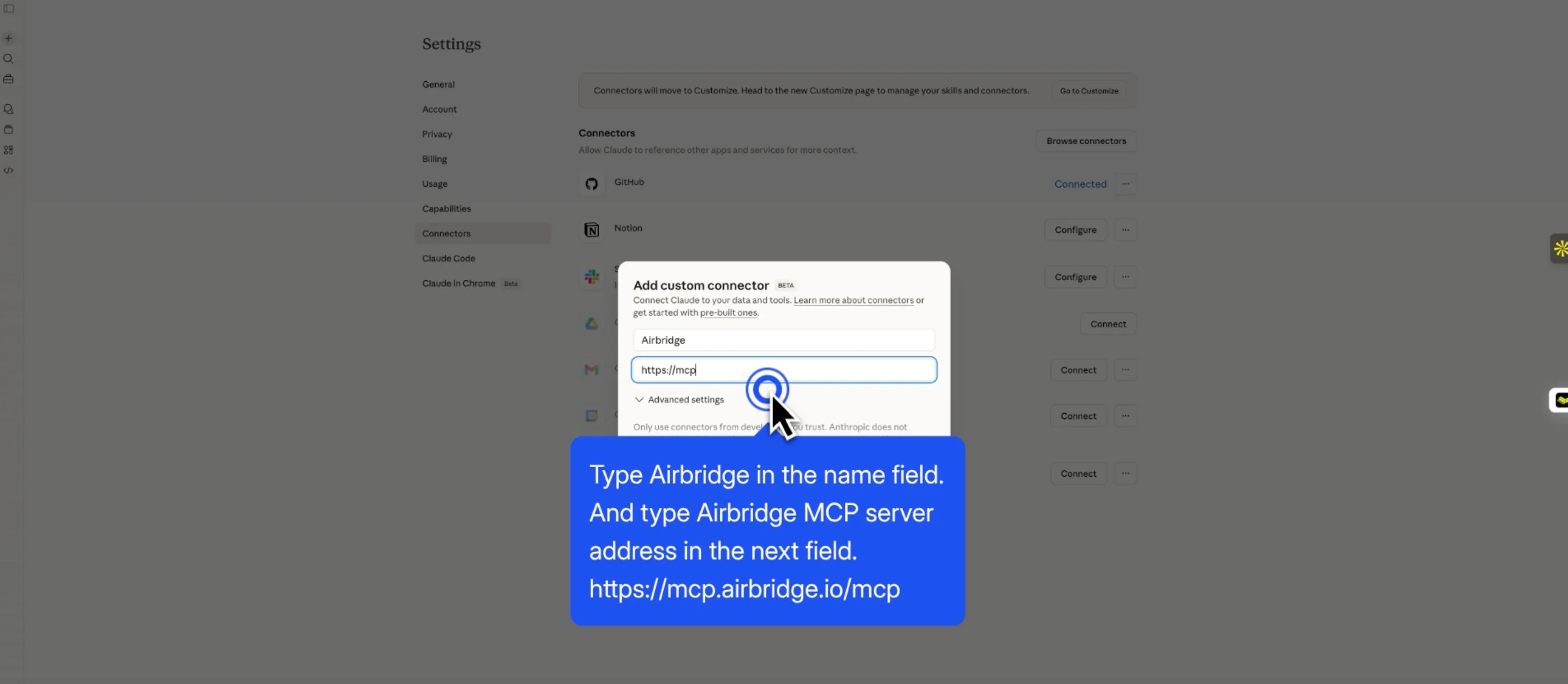
Task: Open the GitHub connector icon
Action: (x=591, y=184)
